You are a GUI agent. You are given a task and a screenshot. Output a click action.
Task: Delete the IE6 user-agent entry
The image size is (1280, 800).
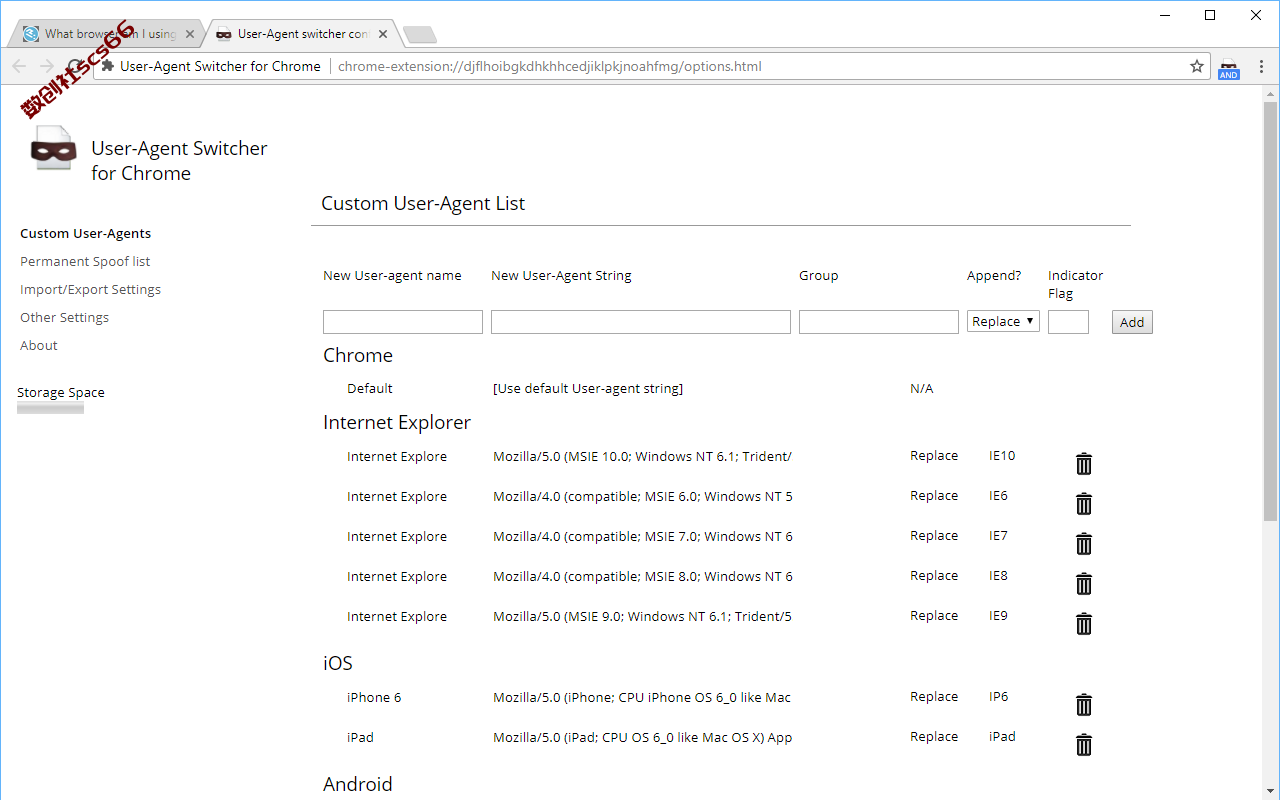click(x=1083, y=504)
